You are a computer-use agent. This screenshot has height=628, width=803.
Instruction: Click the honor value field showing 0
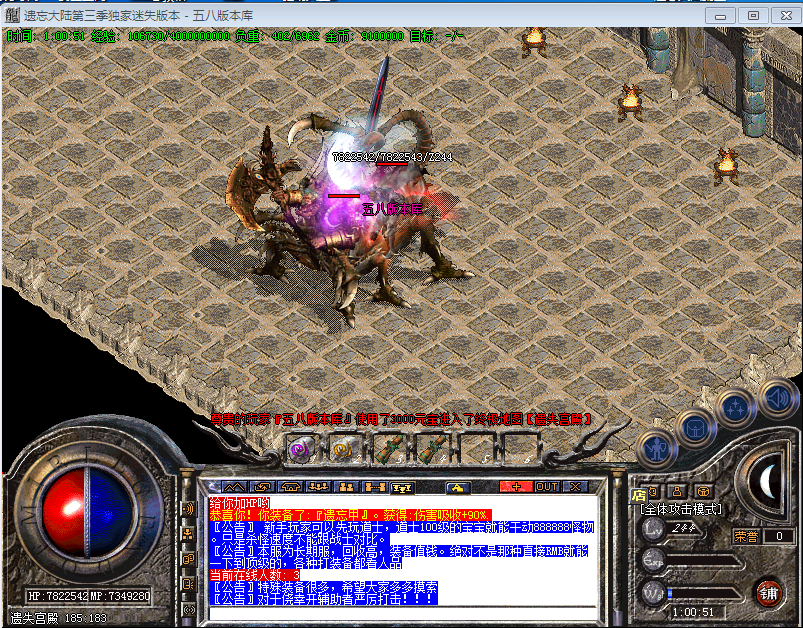[x=779, y=536]
